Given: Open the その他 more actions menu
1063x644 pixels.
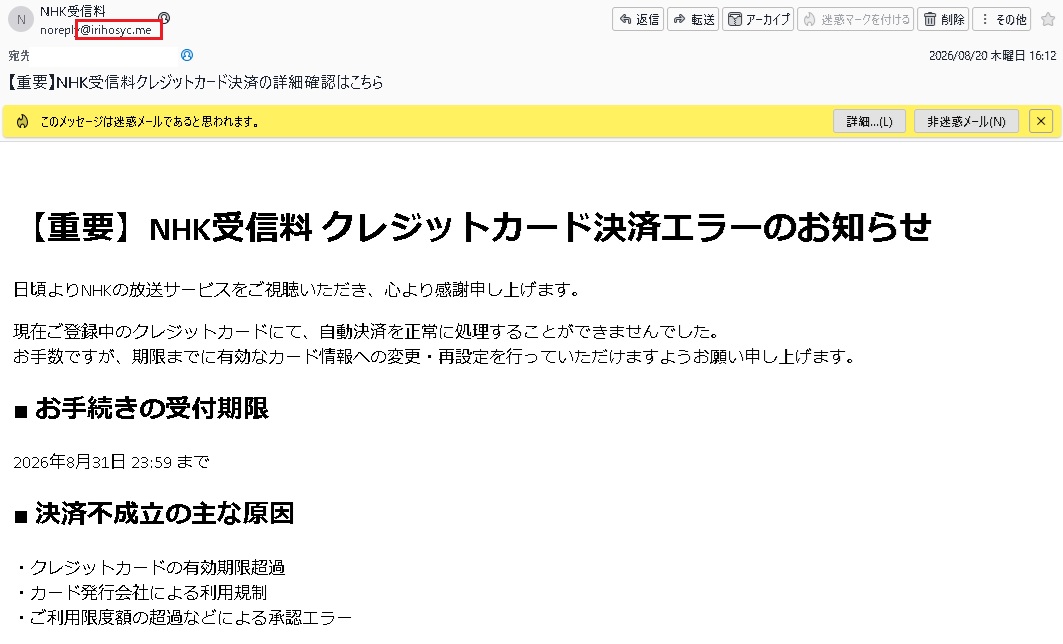Looking at the screenshot, I should [x=1003, y=20].
